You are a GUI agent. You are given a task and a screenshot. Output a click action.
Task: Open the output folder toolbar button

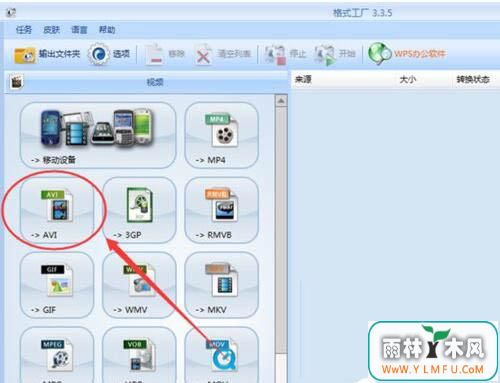tap(47, 54)
